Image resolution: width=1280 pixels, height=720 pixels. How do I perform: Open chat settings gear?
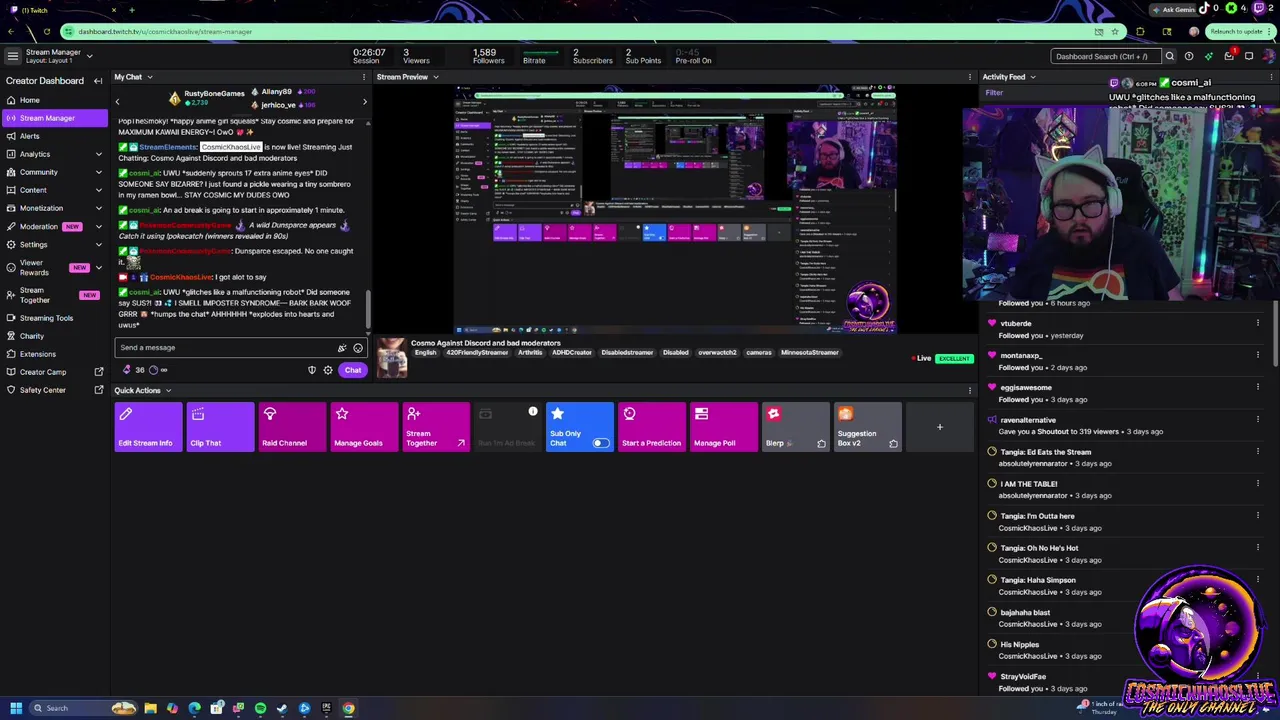(328, 370)
